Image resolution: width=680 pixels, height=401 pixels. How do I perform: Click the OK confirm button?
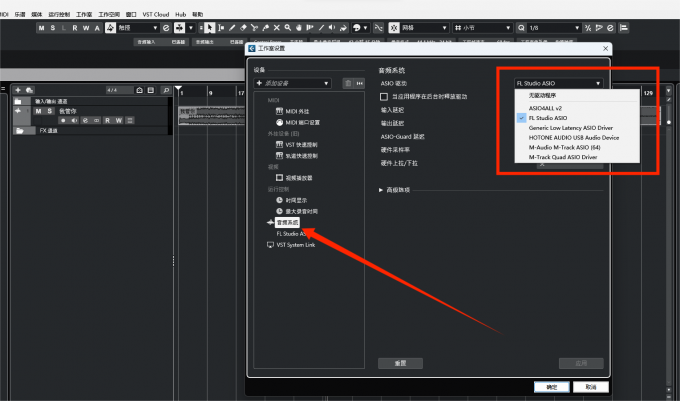(x=552, y=387)
